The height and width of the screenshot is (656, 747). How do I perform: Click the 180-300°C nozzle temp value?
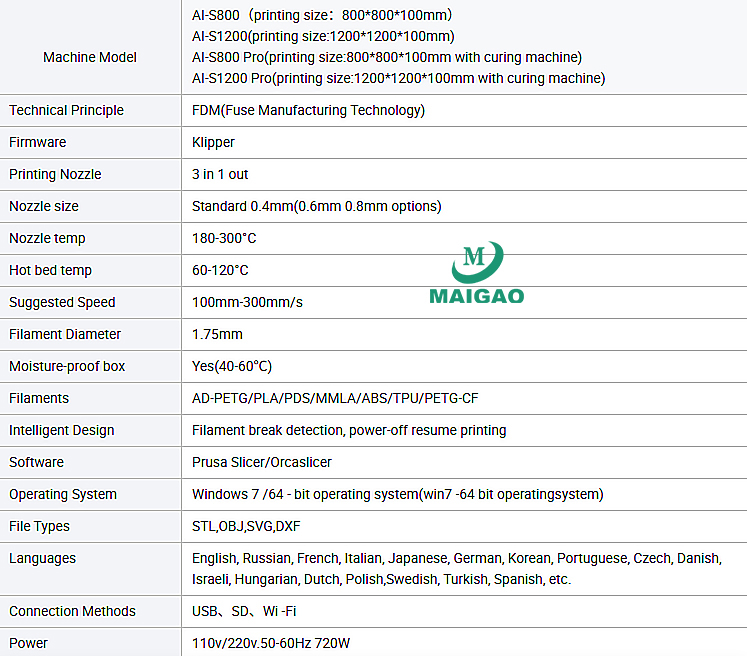[x=224, y=238]
